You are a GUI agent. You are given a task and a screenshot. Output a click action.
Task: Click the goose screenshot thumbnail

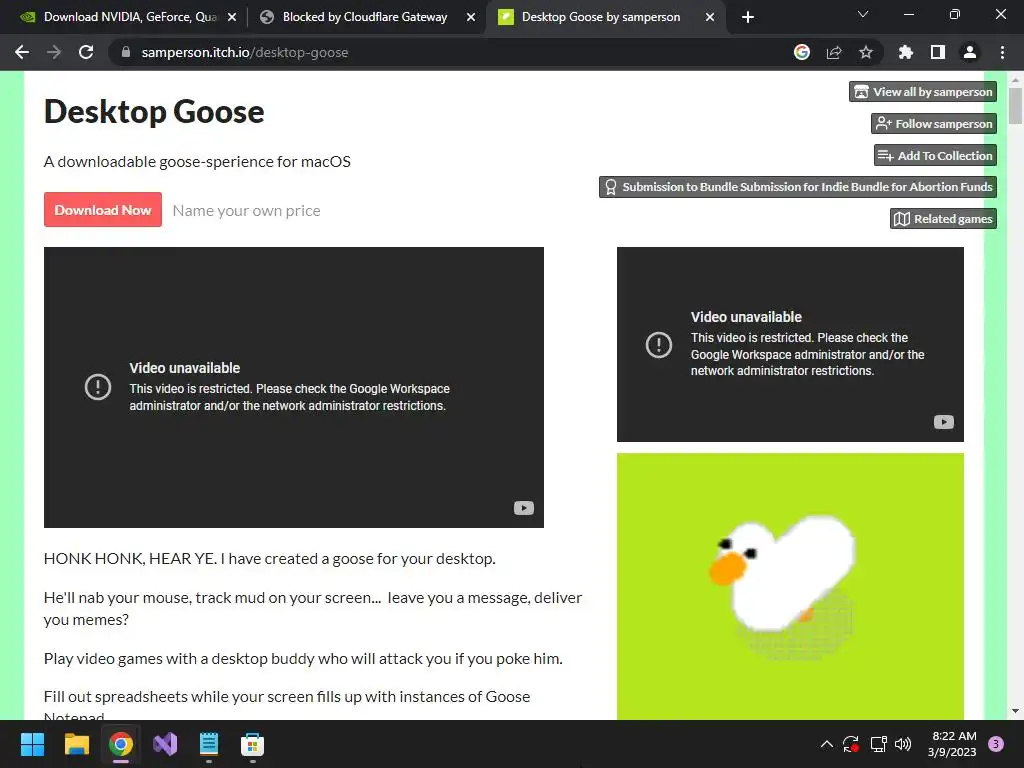(x=790, y=586)
